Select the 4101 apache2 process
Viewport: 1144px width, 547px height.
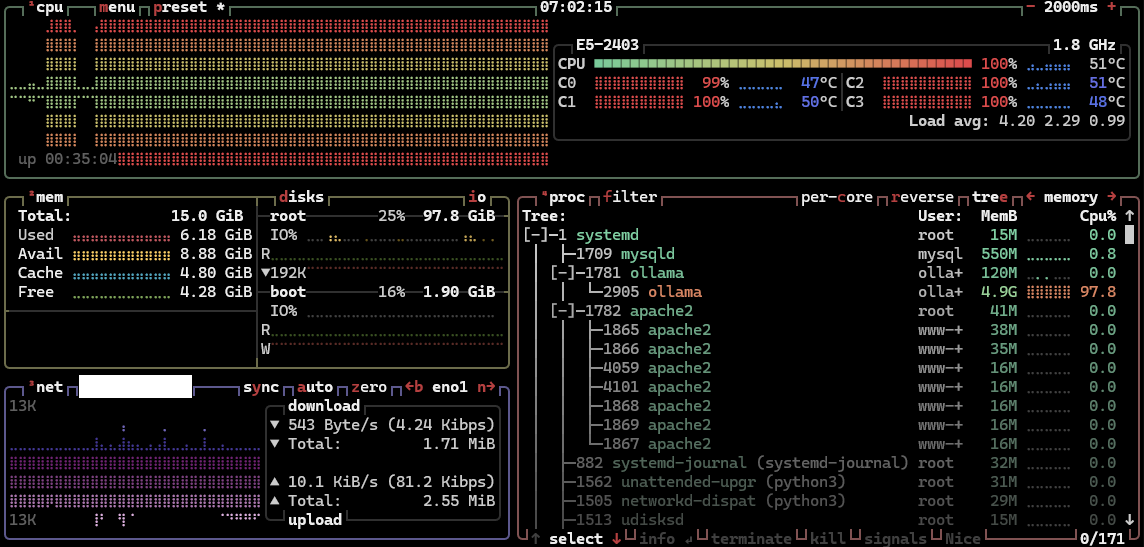(820, 387)
